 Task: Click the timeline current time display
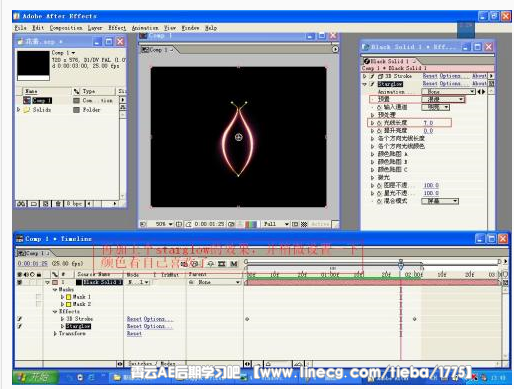tap(32, 263)
